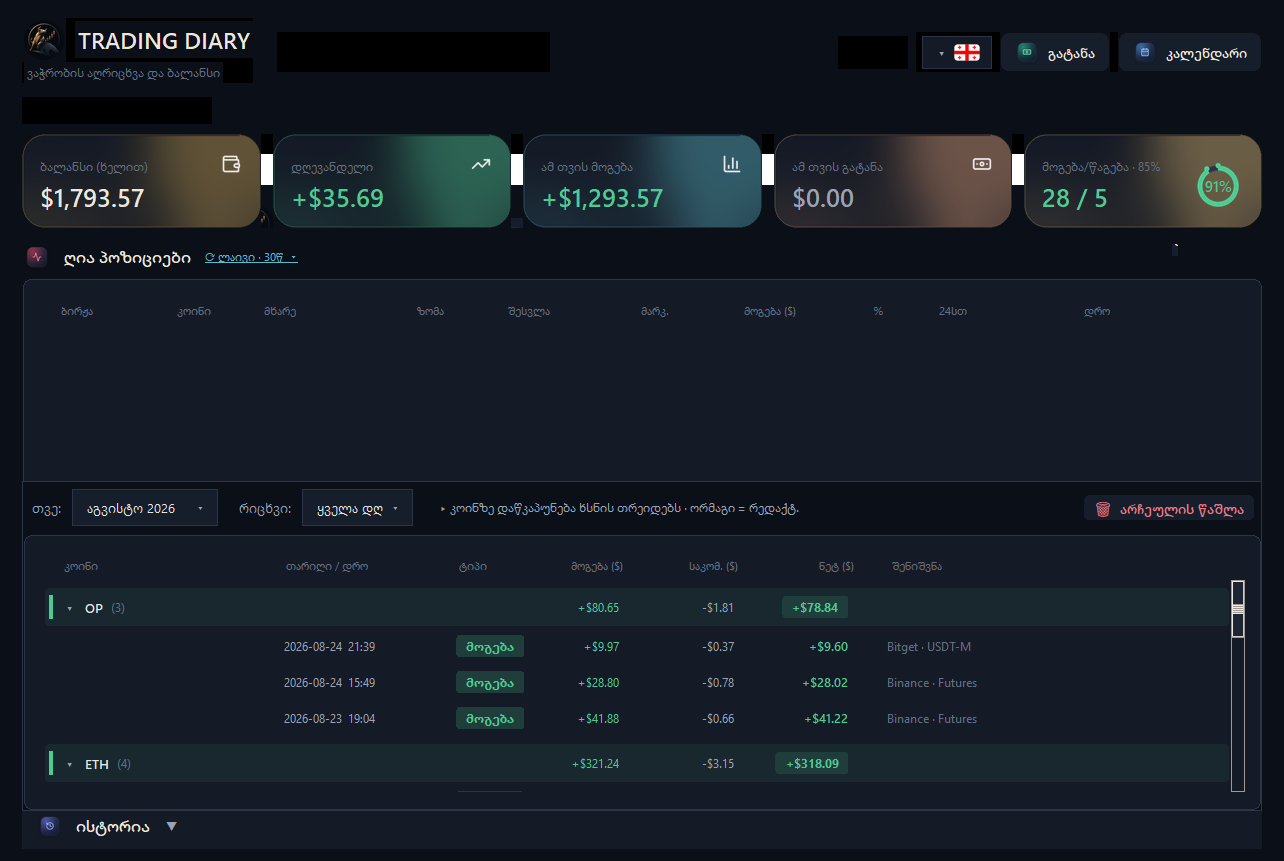Click the არჩეულის წაშლა delete button

click(1169, 508)
